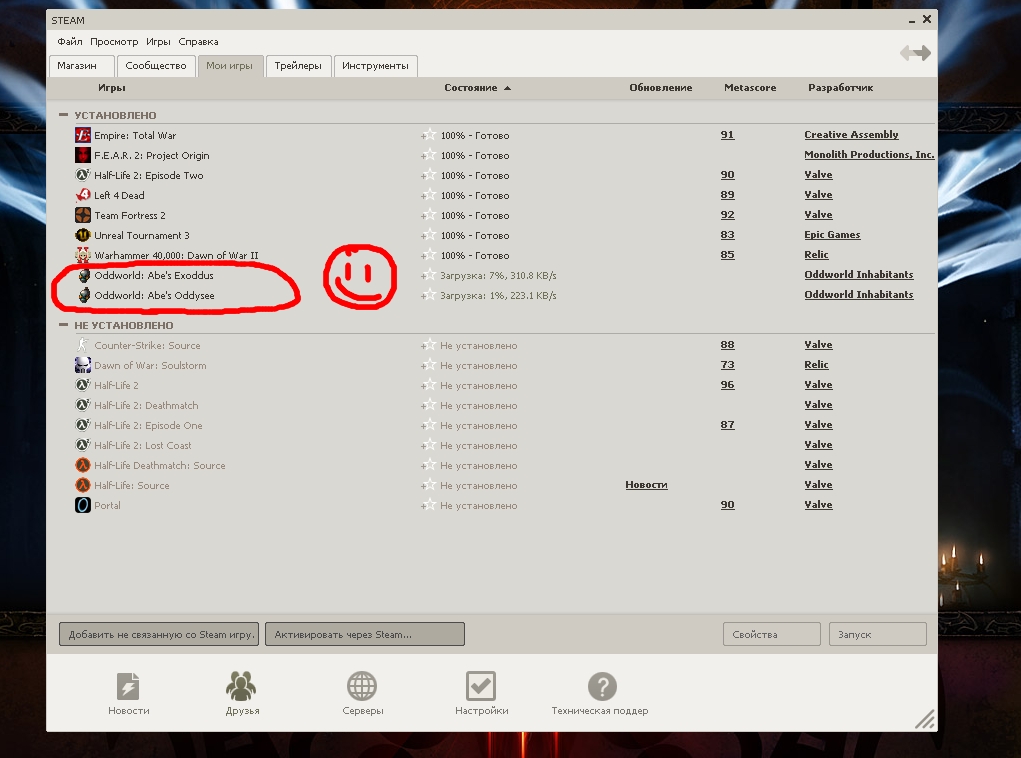This screenshot has width=1021, height=758.
Task: Click the Unreal Tournament 3 game icon
Action: [x=83, y=235]
